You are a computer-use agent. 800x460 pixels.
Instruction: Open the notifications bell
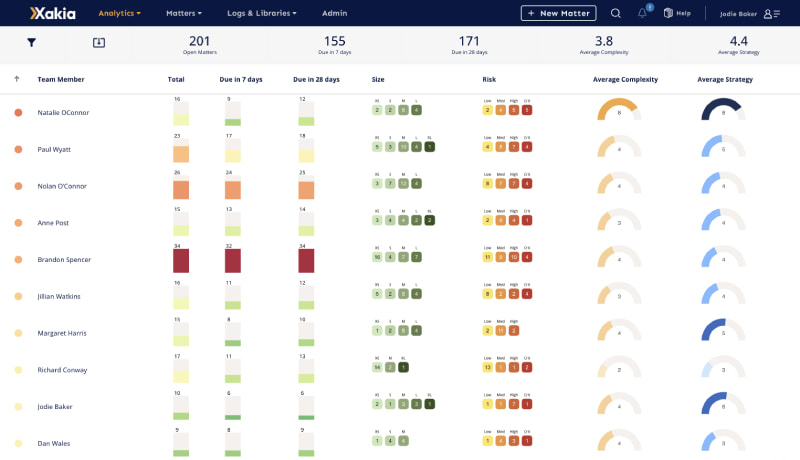coord(642,13)
